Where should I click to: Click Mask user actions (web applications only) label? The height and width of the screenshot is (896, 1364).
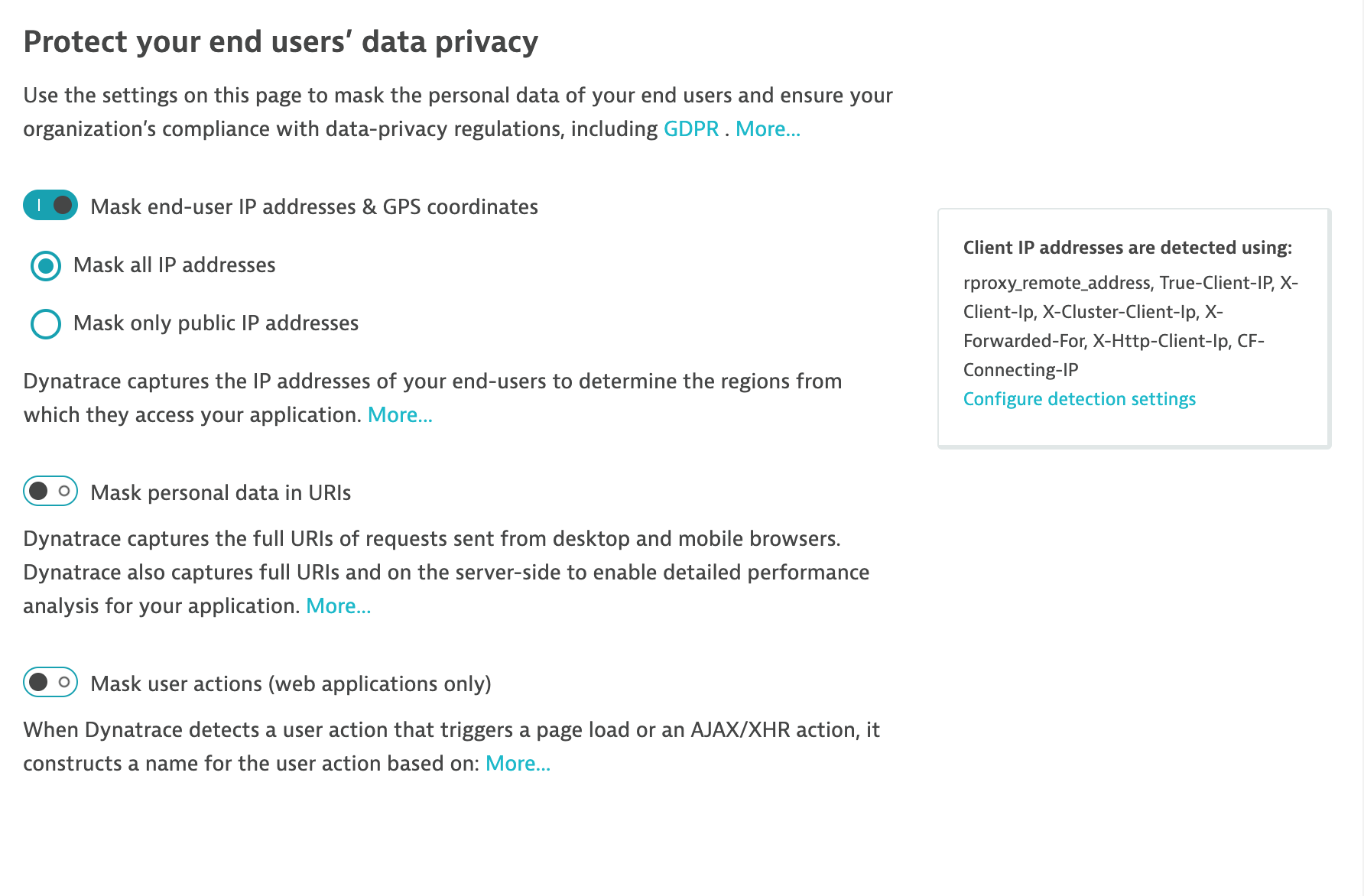(x=291, y=684)
